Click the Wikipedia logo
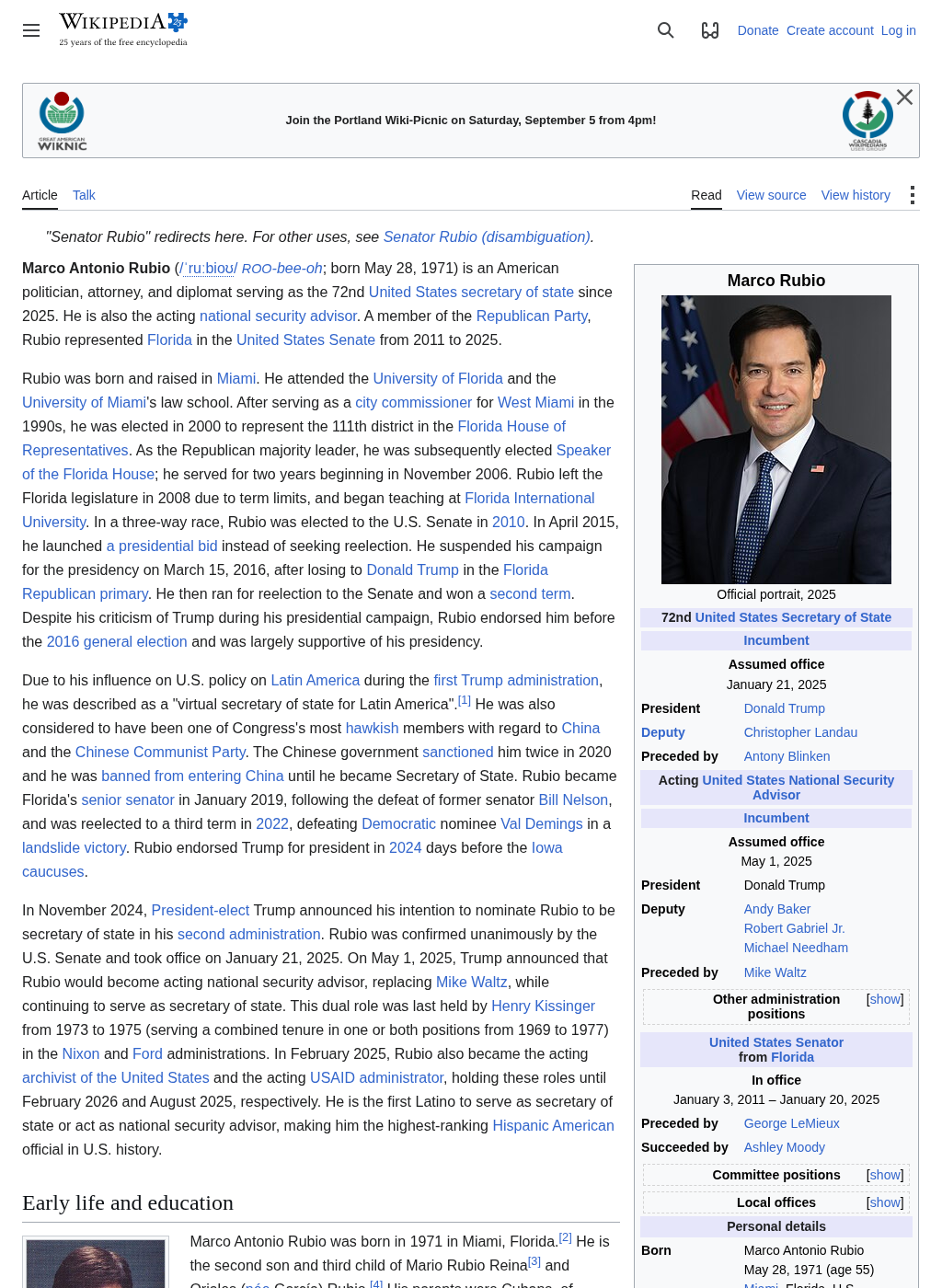This screenshot has height=1288, width=942. coord(123,29)
